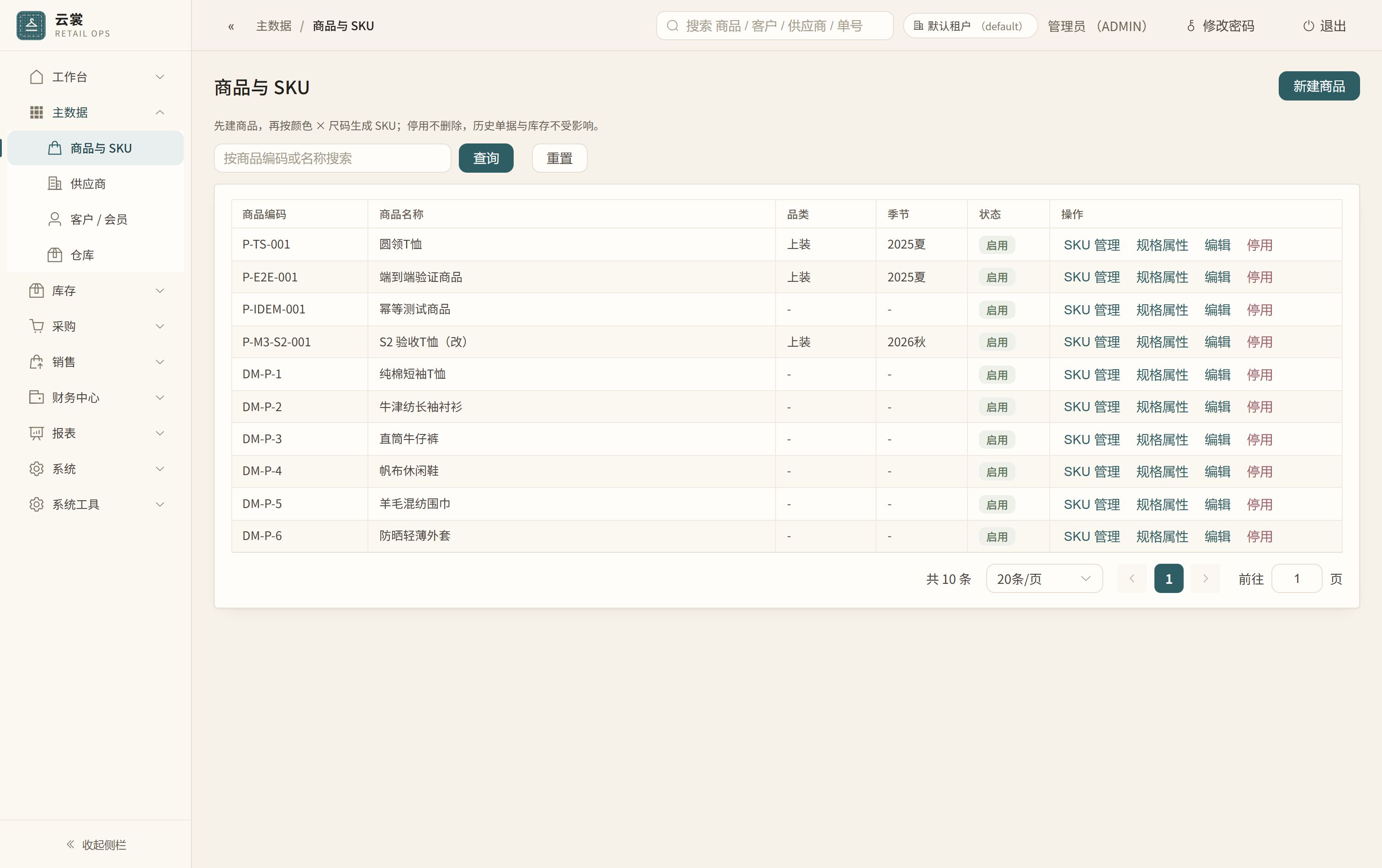Click the 前往 page number input
The width and height of the screenshot is (1382, 868).
[x=1297, y=579]
